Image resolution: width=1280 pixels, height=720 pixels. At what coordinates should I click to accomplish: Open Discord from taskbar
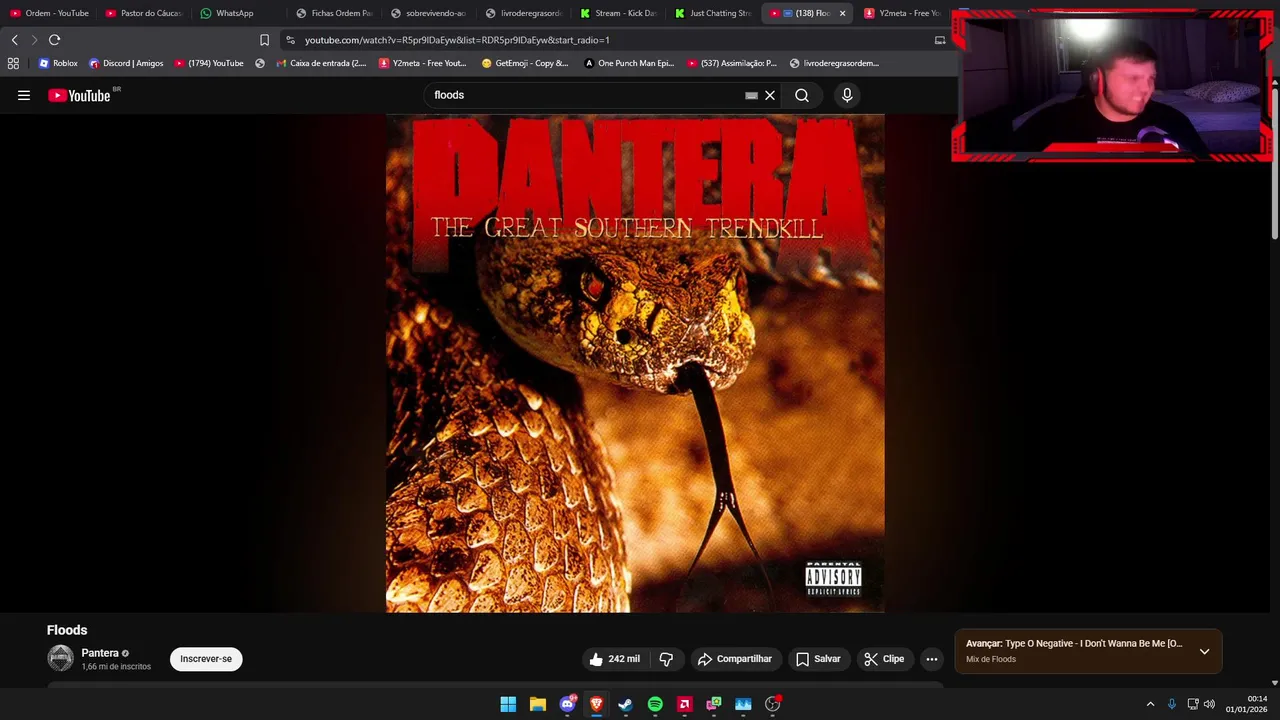point(567,704)
